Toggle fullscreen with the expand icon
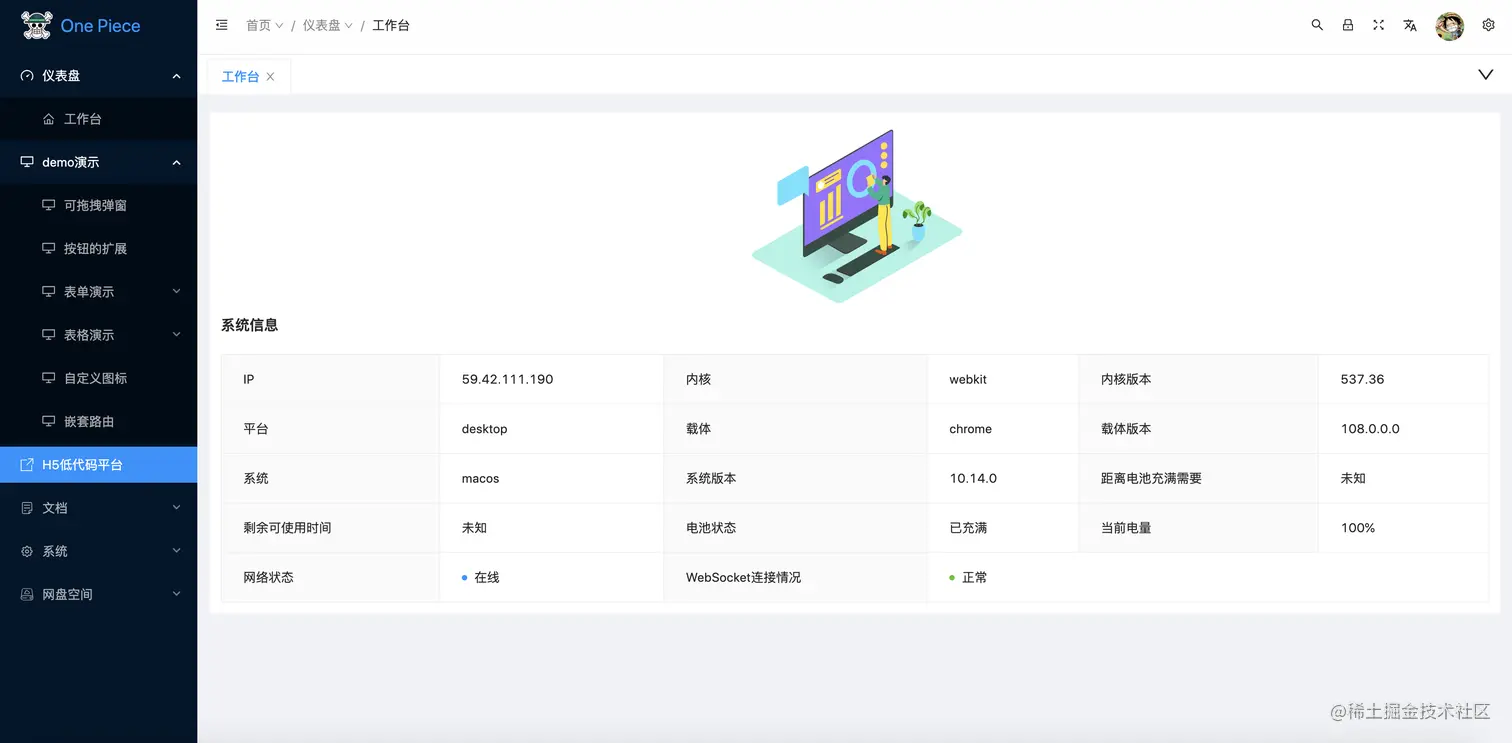The height and width of the screenshot is (743, 1512). [1378, 25]
